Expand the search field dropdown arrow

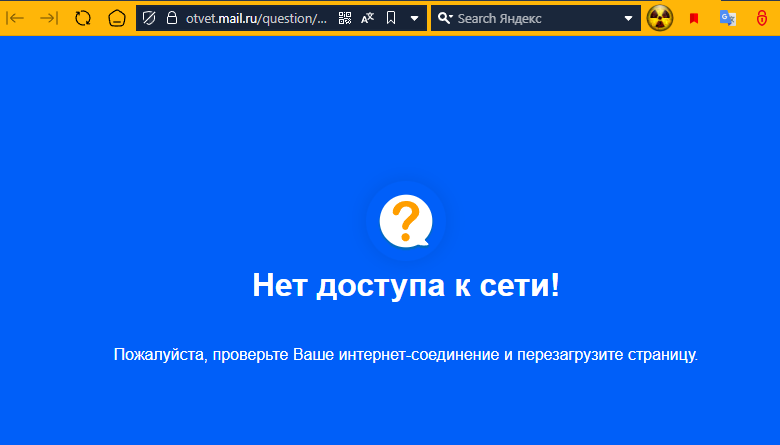tap(628, 18)
